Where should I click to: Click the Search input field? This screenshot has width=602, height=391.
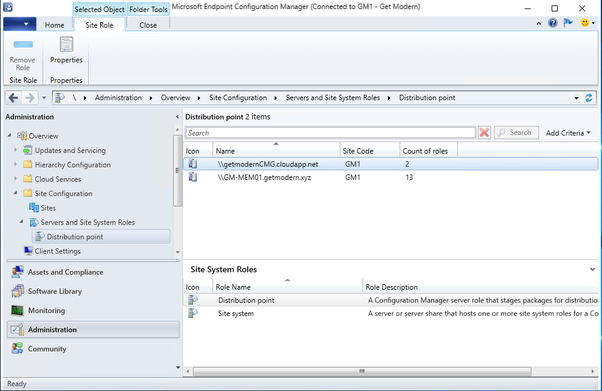[331, 133]
